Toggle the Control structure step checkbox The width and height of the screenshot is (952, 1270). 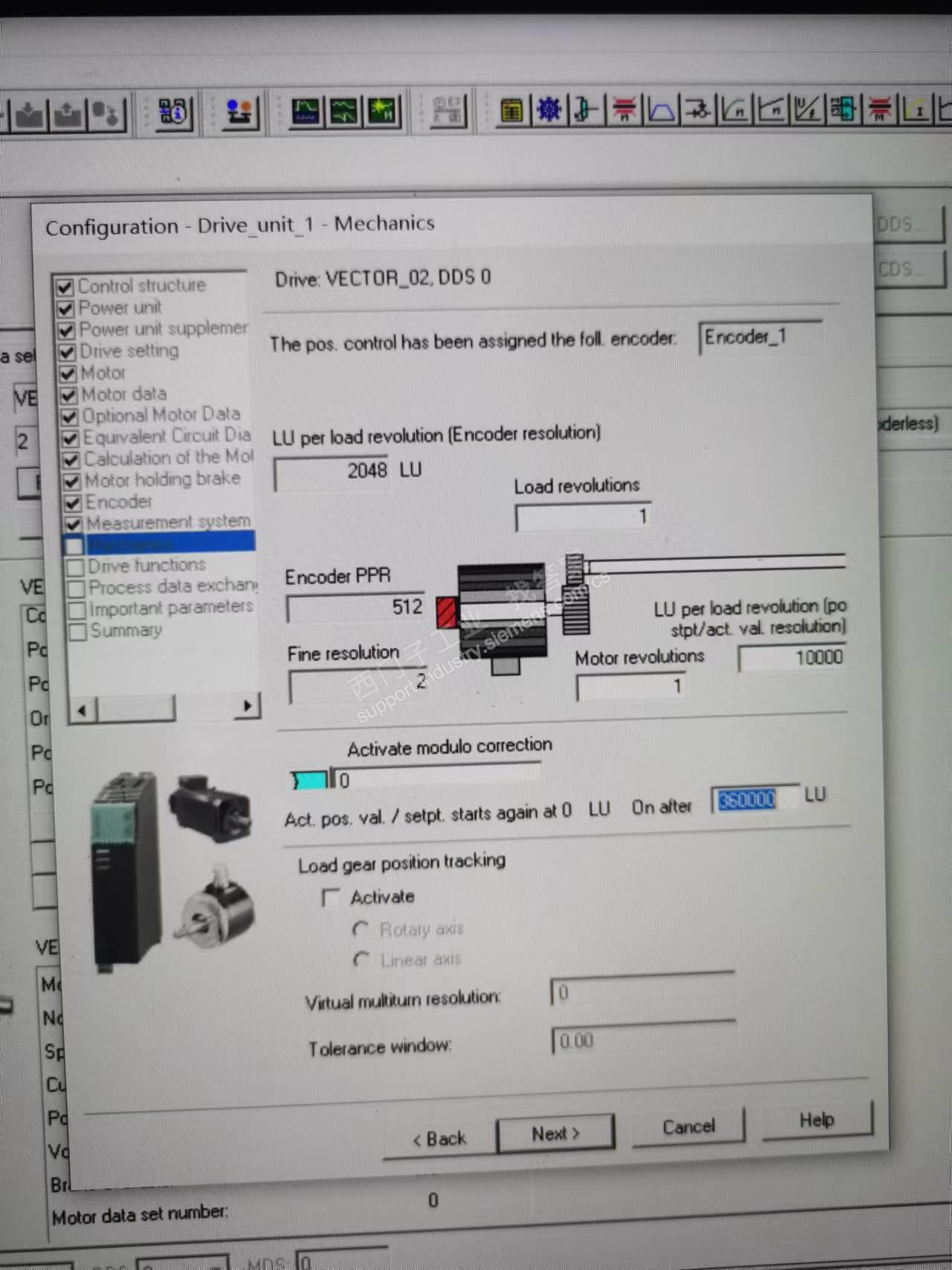[65, 287]
